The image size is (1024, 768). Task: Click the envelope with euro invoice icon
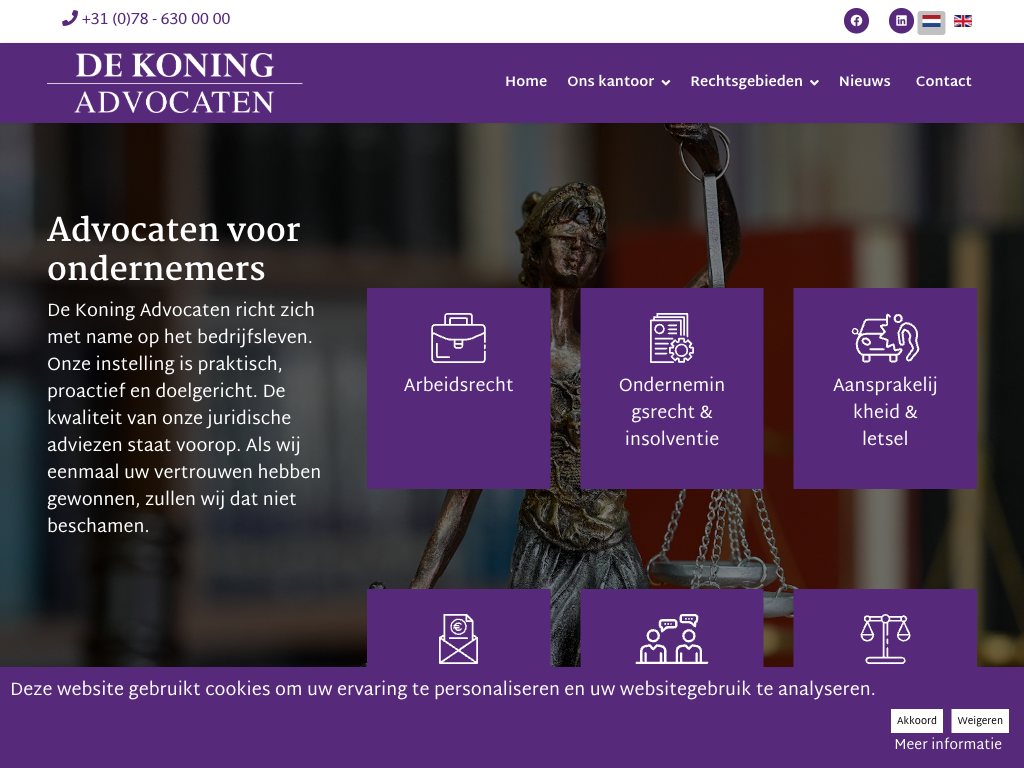tap(458, 639)
